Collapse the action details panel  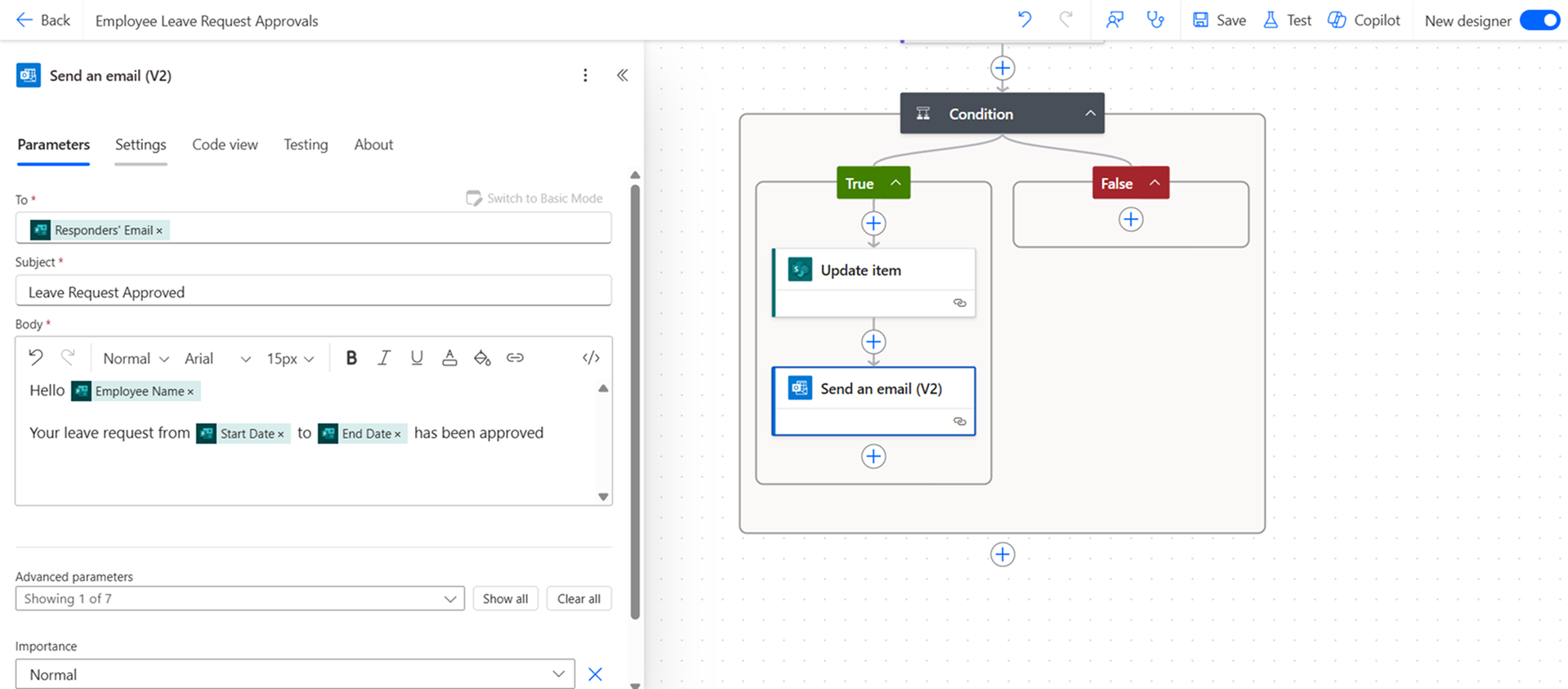(x=623, y=75)
